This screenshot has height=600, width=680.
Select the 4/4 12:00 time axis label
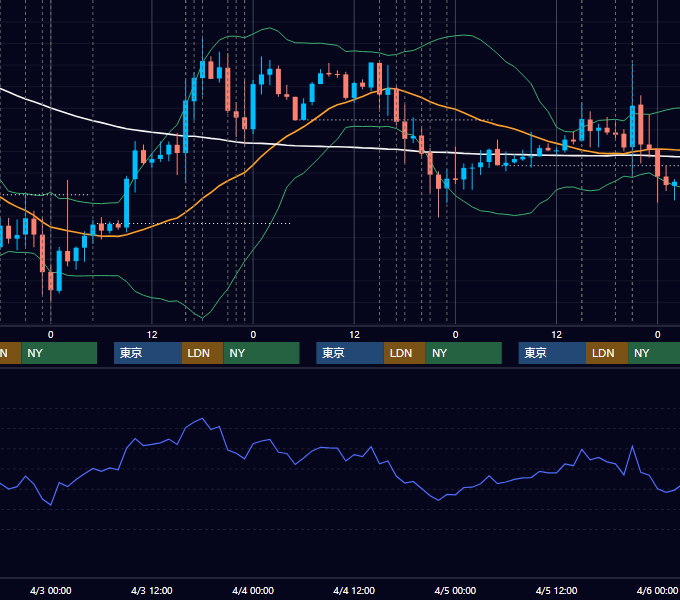[x=354, y=590]
